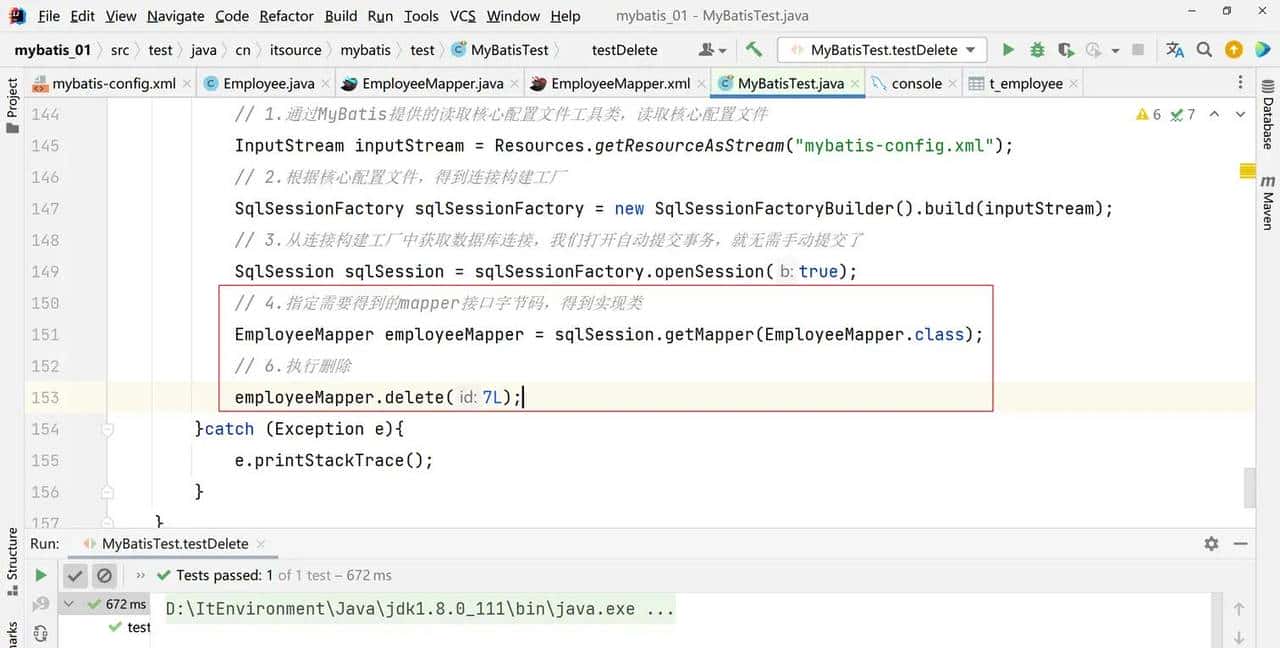Image resolution: width=1280 pixels, height=648 pixels.
Task: Open Search Everywhere magnifier icon
Action: tap(1204, 50)
